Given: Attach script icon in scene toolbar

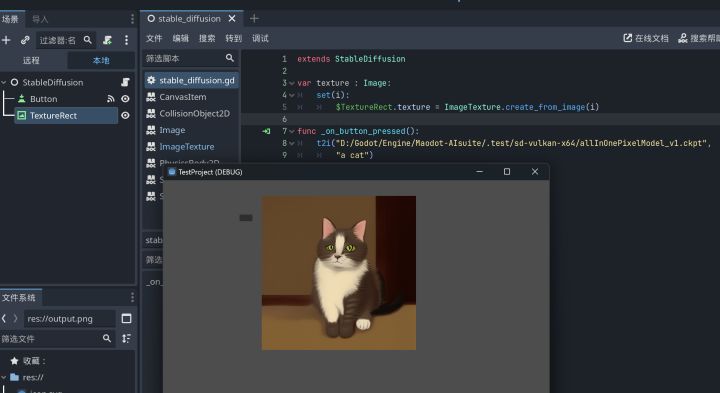Looking at the screenshot, I should click(x=107, y=40).
